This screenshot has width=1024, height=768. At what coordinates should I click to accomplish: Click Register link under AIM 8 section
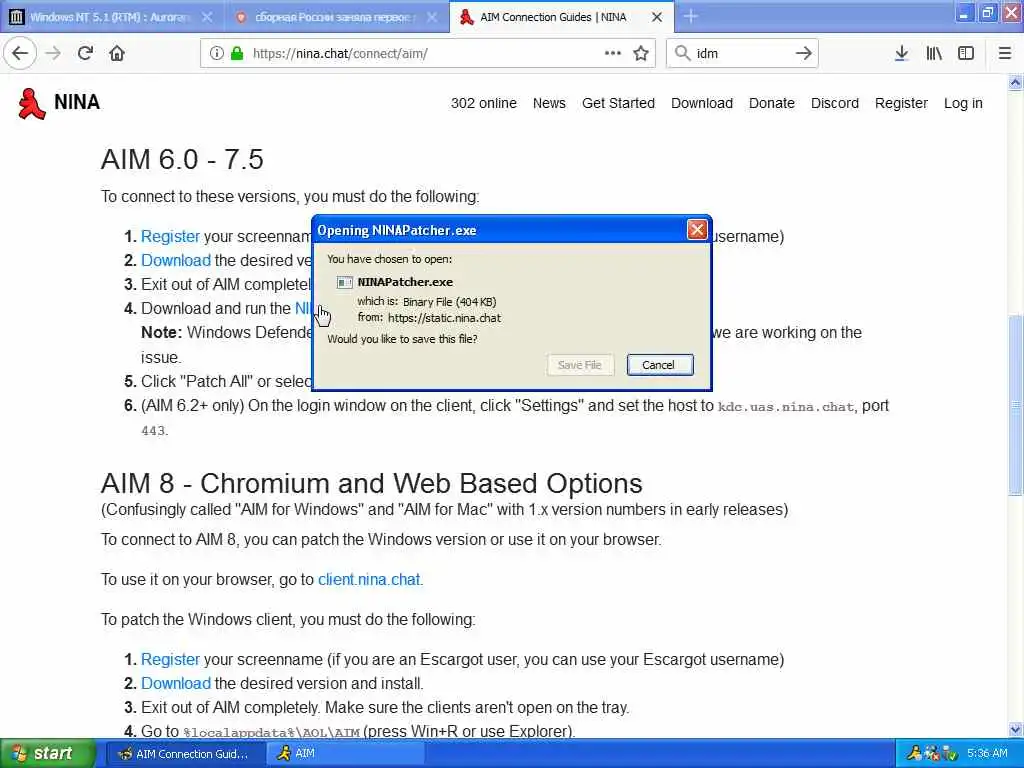[170, 660]
